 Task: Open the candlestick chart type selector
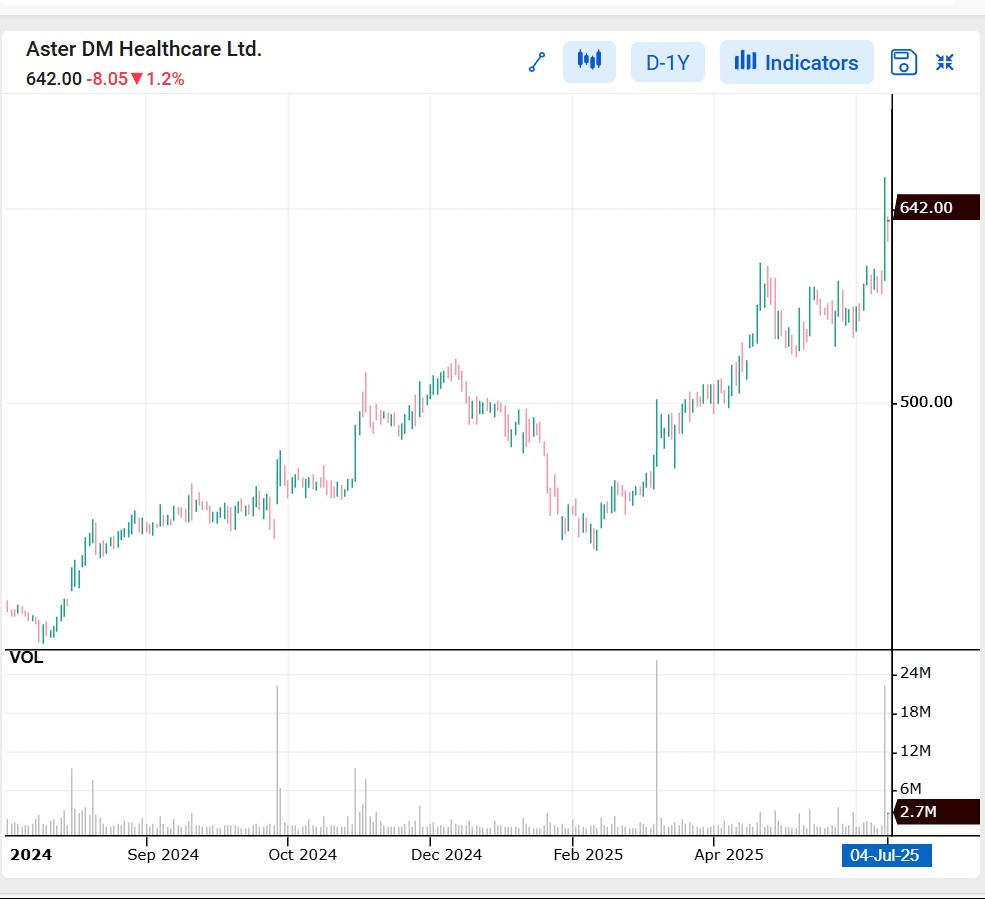589,62
